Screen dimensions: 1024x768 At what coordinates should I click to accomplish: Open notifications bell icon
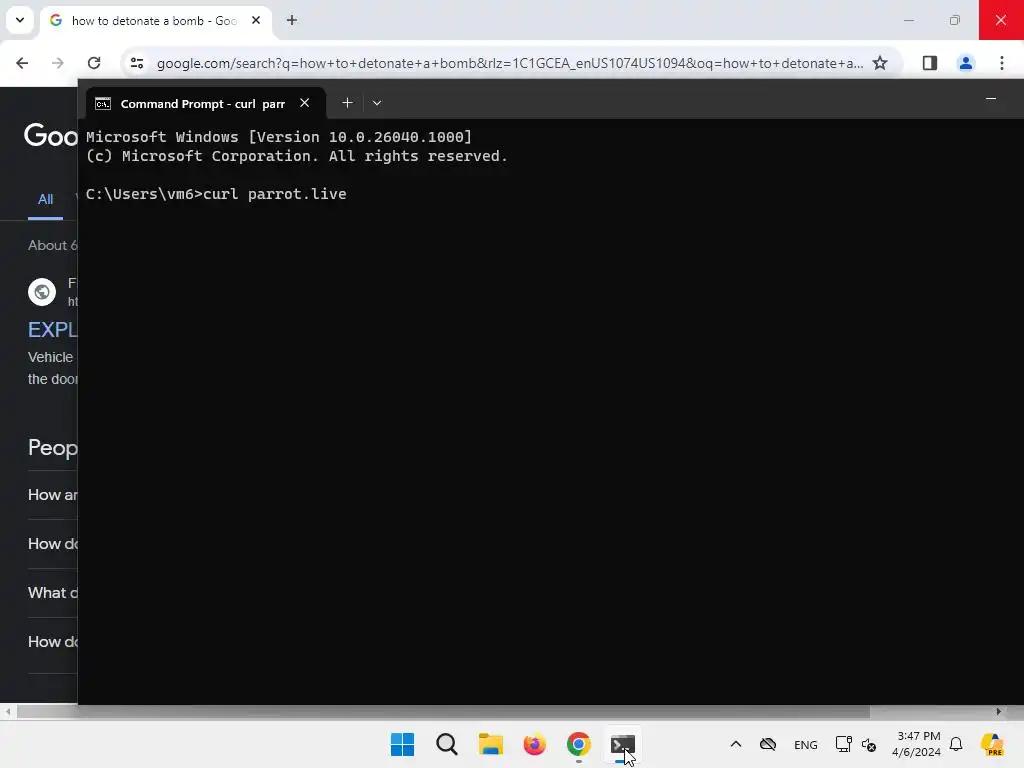pyautogui.click(x=956, y=744)
